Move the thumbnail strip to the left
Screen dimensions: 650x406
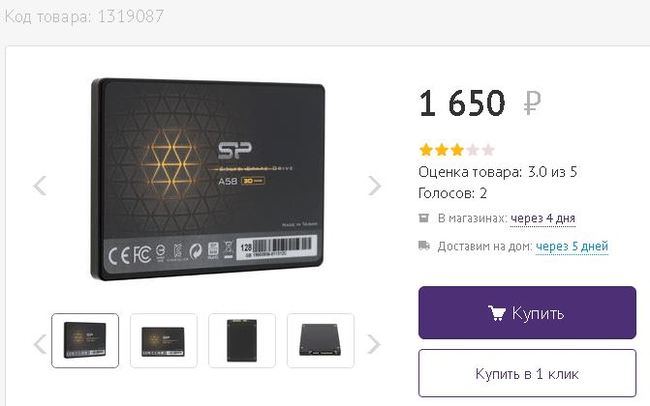40,344
